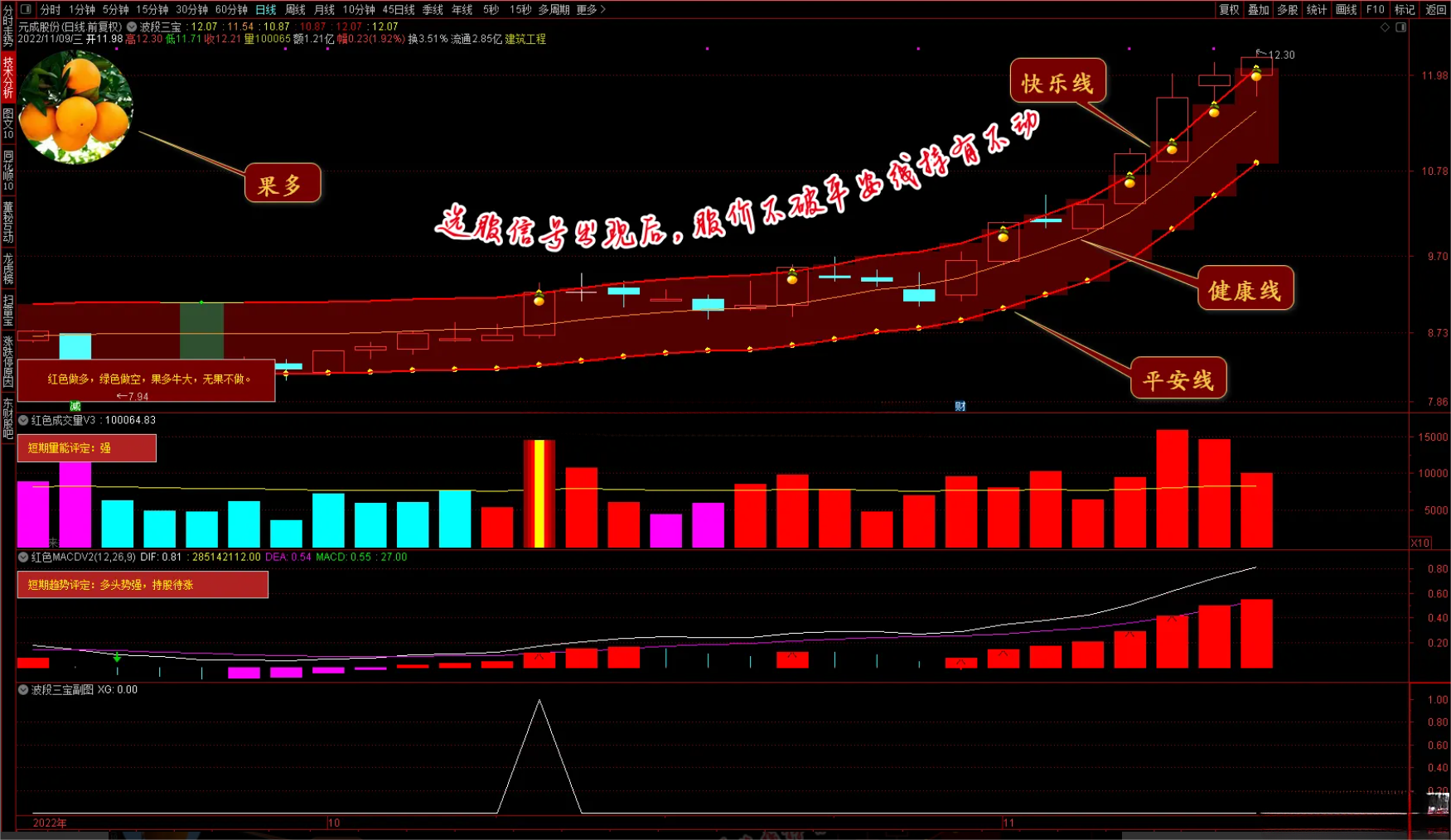The height and width of the screenshot is (840, 1451).
Task: Expand the 波段三宝副图 indicator menu arrow
Action: [23, 689]
